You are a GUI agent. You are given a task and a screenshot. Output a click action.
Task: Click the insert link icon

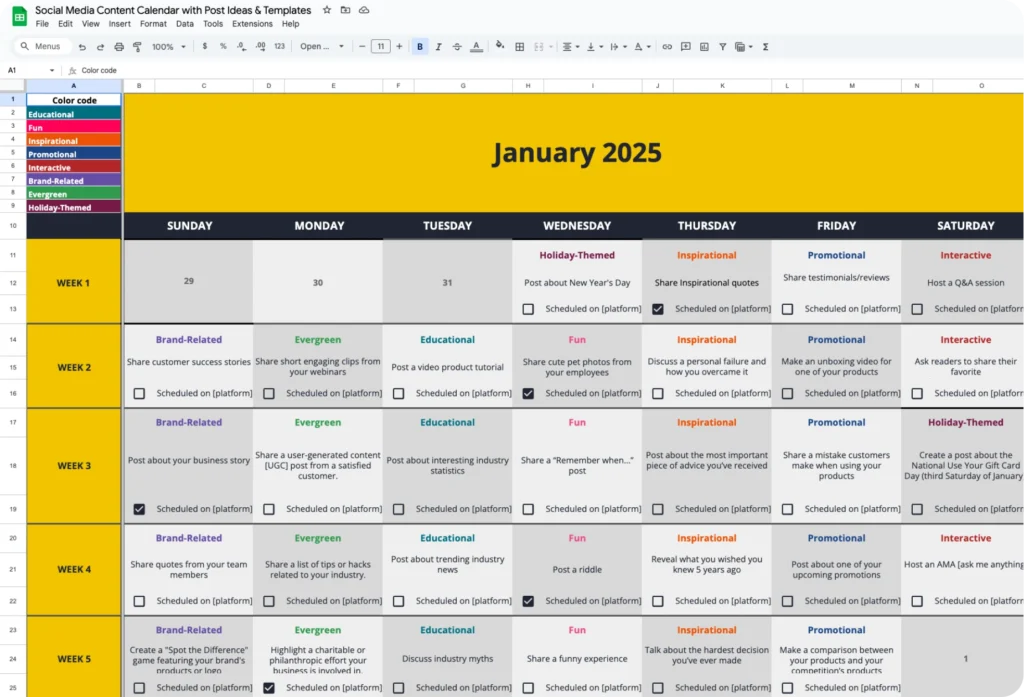point(667,46)
